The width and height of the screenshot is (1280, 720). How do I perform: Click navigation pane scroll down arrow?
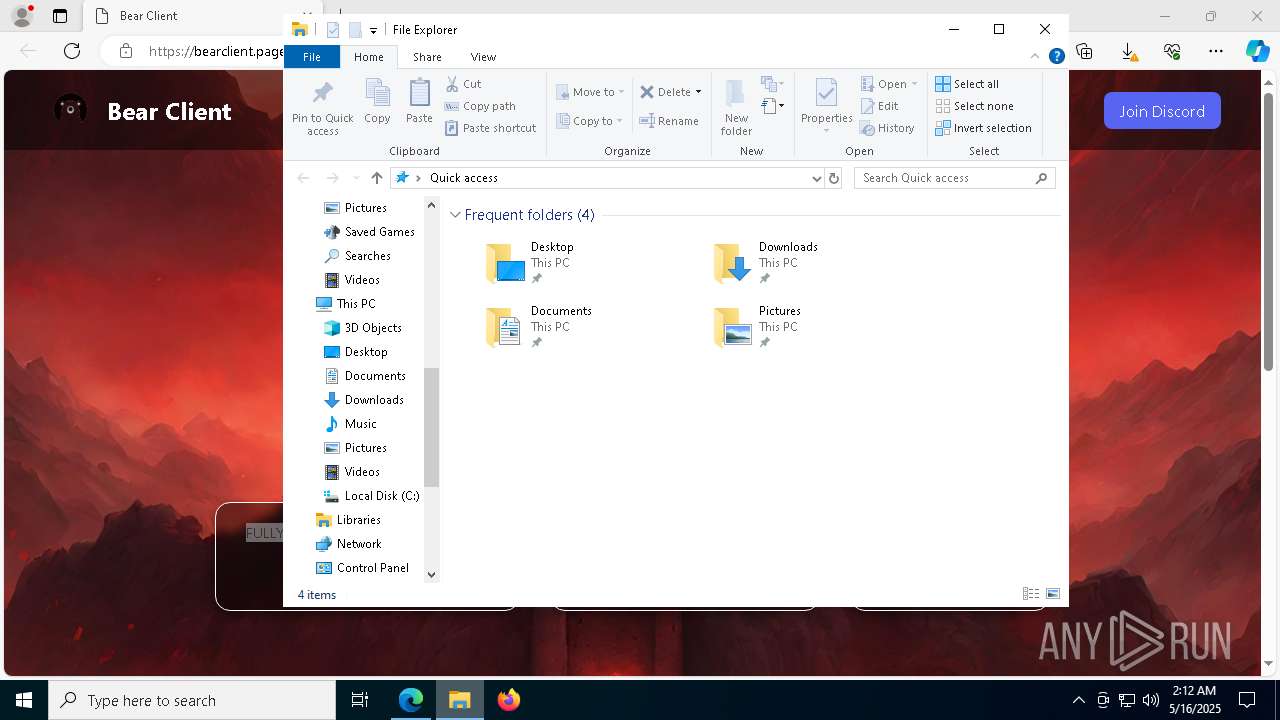[432, 574]
